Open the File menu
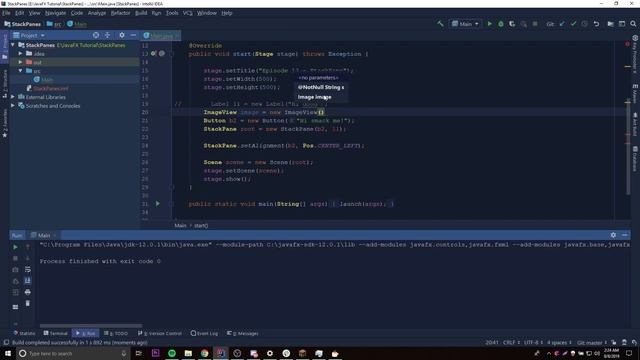Image resolution: width=640 pixels, height=360 pixels. coord(6,13)
